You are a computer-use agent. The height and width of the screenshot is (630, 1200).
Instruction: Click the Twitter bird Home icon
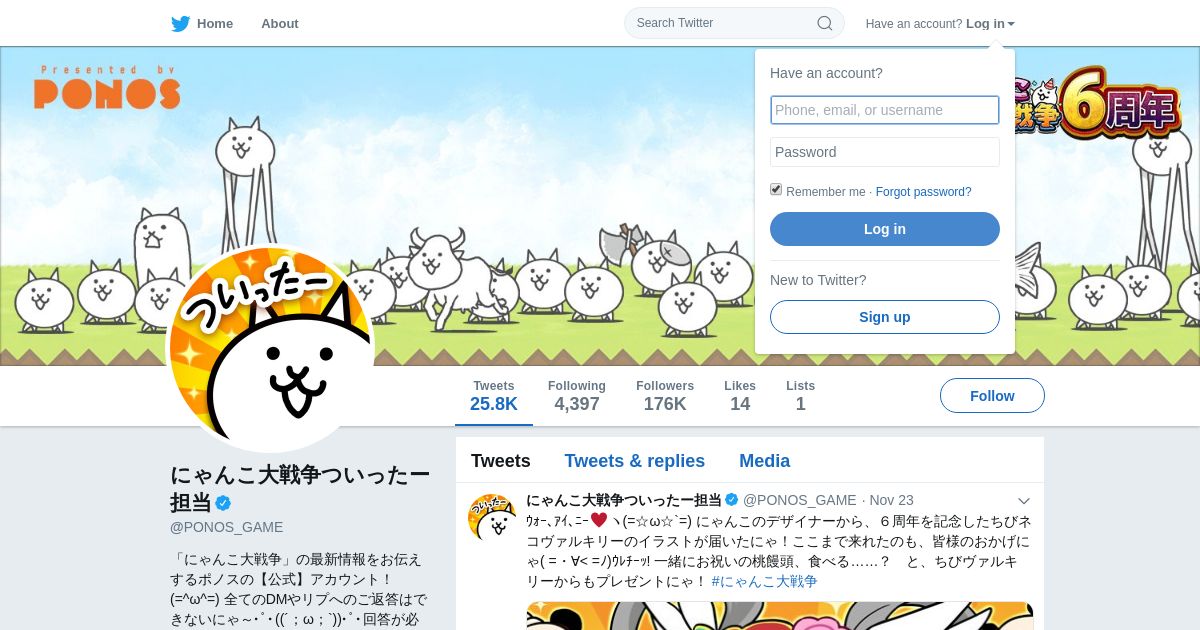tap(180, 24)
